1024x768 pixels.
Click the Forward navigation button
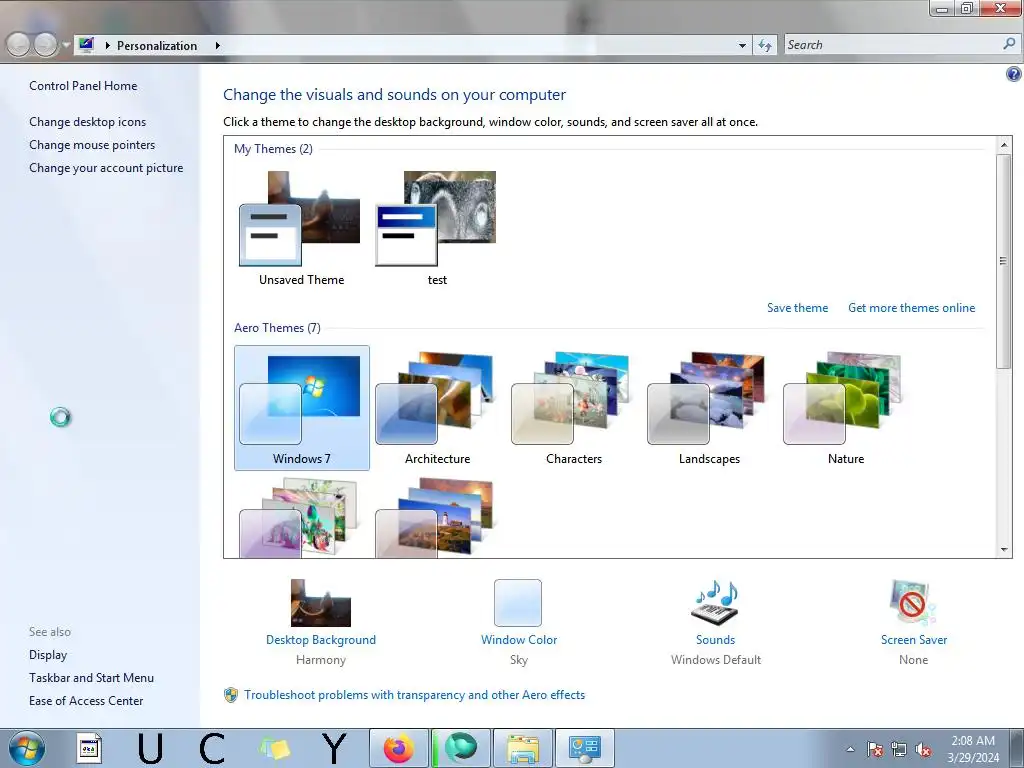[x=45, y=45]
